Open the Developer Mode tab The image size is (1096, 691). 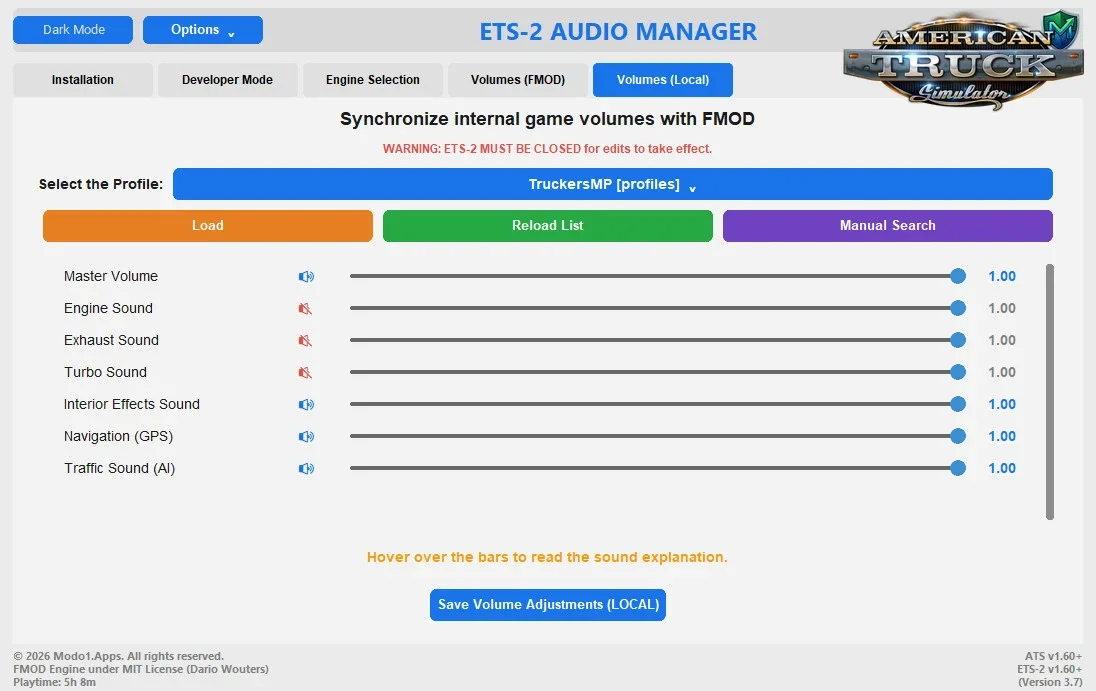[227, 80]
